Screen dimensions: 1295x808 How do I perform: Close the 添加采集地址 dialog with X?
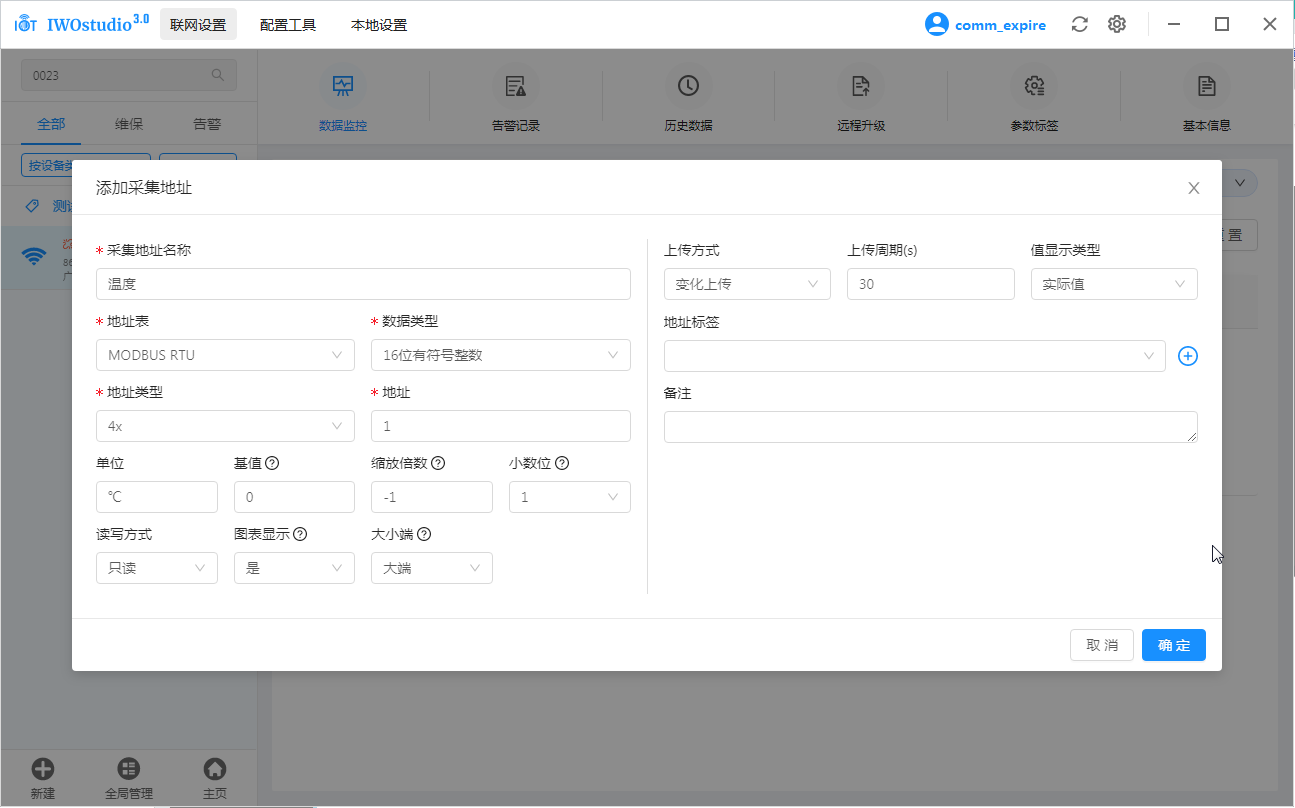coord(1193,188)
